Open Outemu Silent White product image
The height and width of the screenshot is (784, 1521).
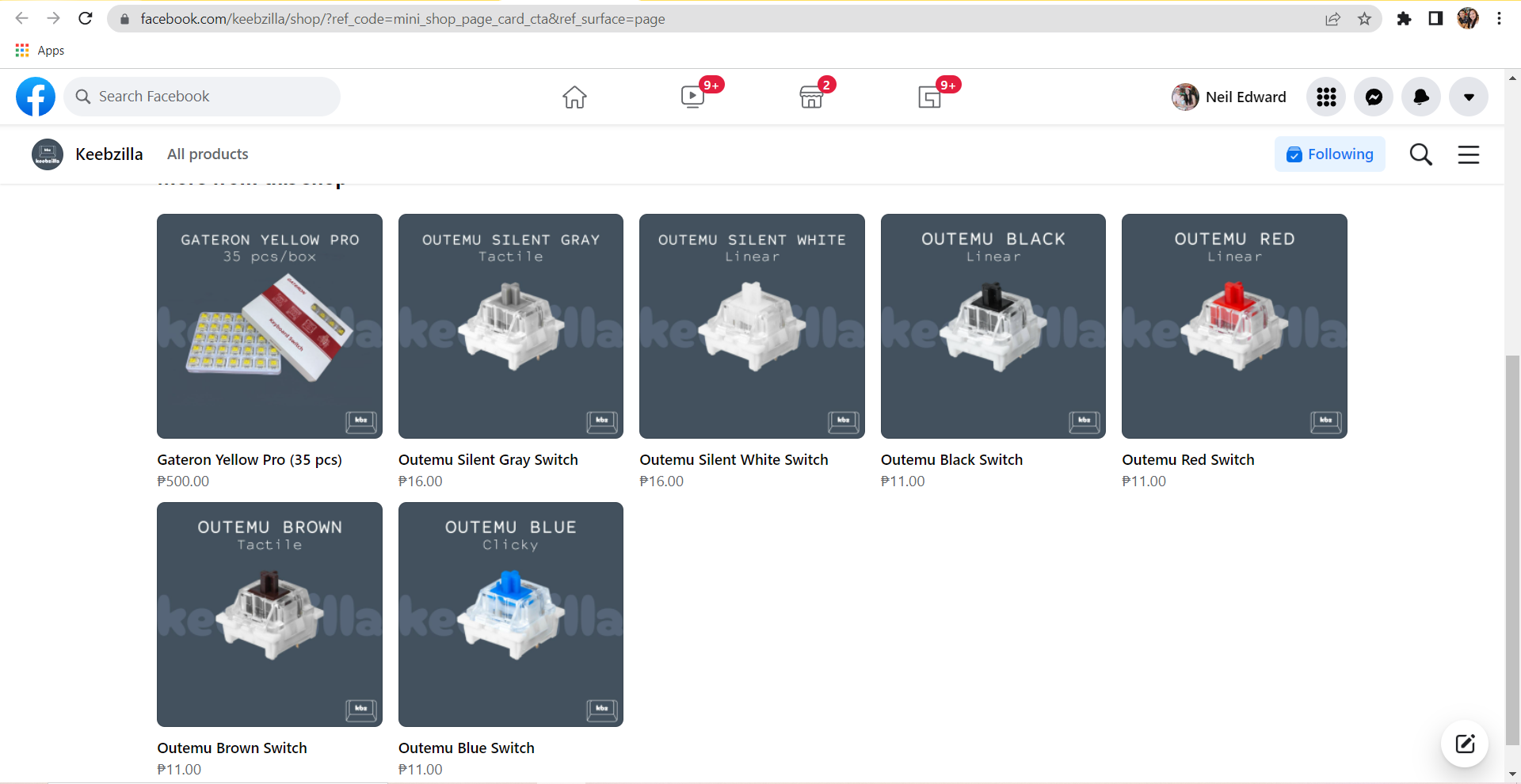(752, 326)
